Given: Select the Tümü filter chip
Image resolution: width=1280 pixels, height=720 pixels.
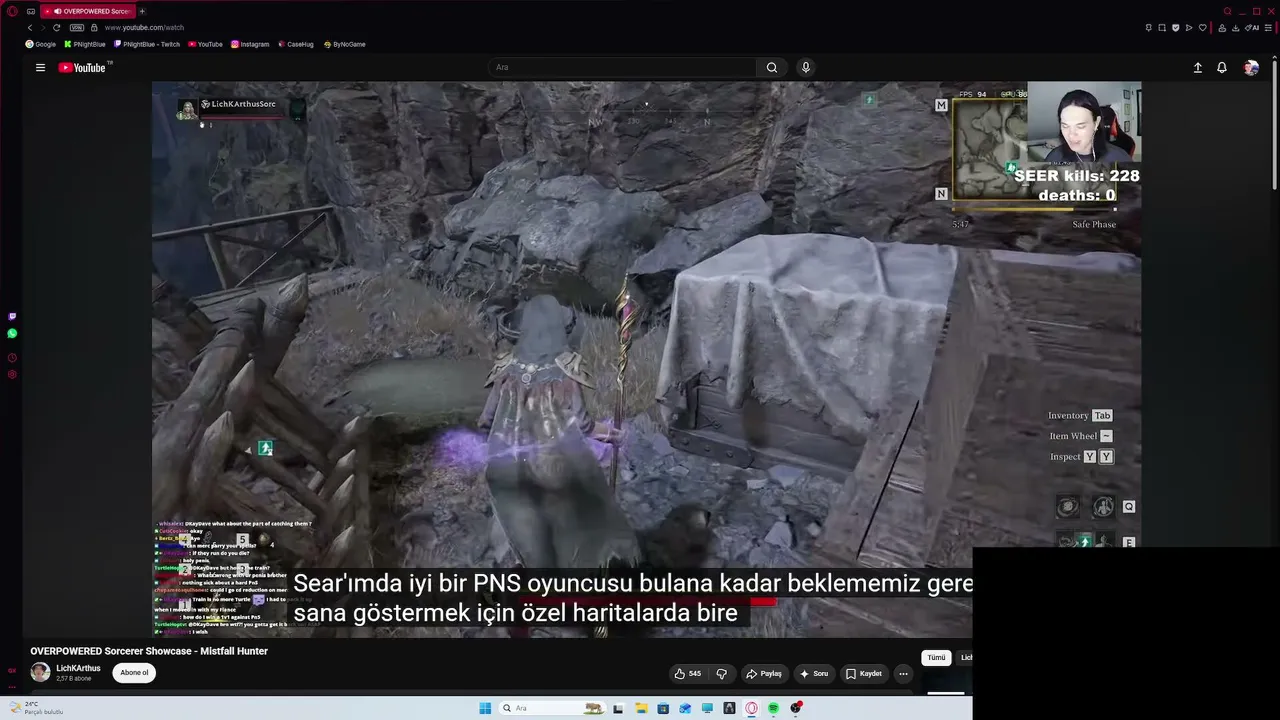Looking at the screenshot, I should (936, 658).
